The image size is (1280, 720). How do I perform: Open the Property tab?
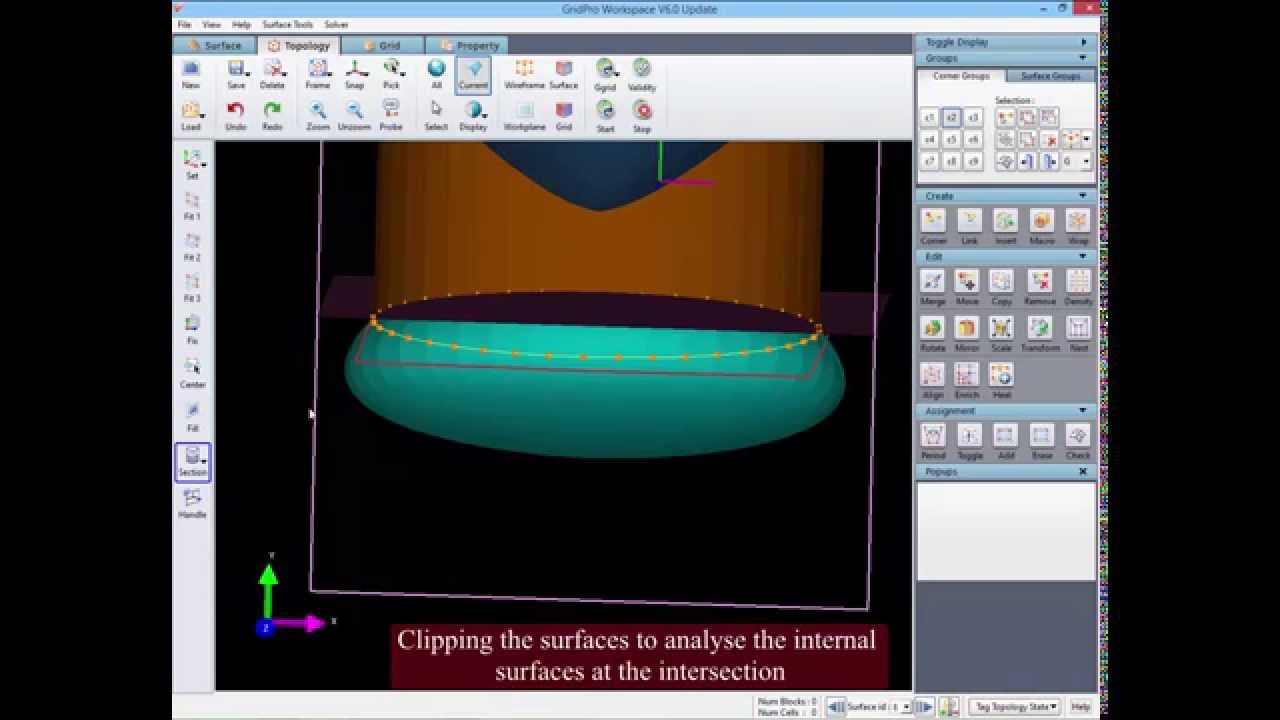point(468,45)
